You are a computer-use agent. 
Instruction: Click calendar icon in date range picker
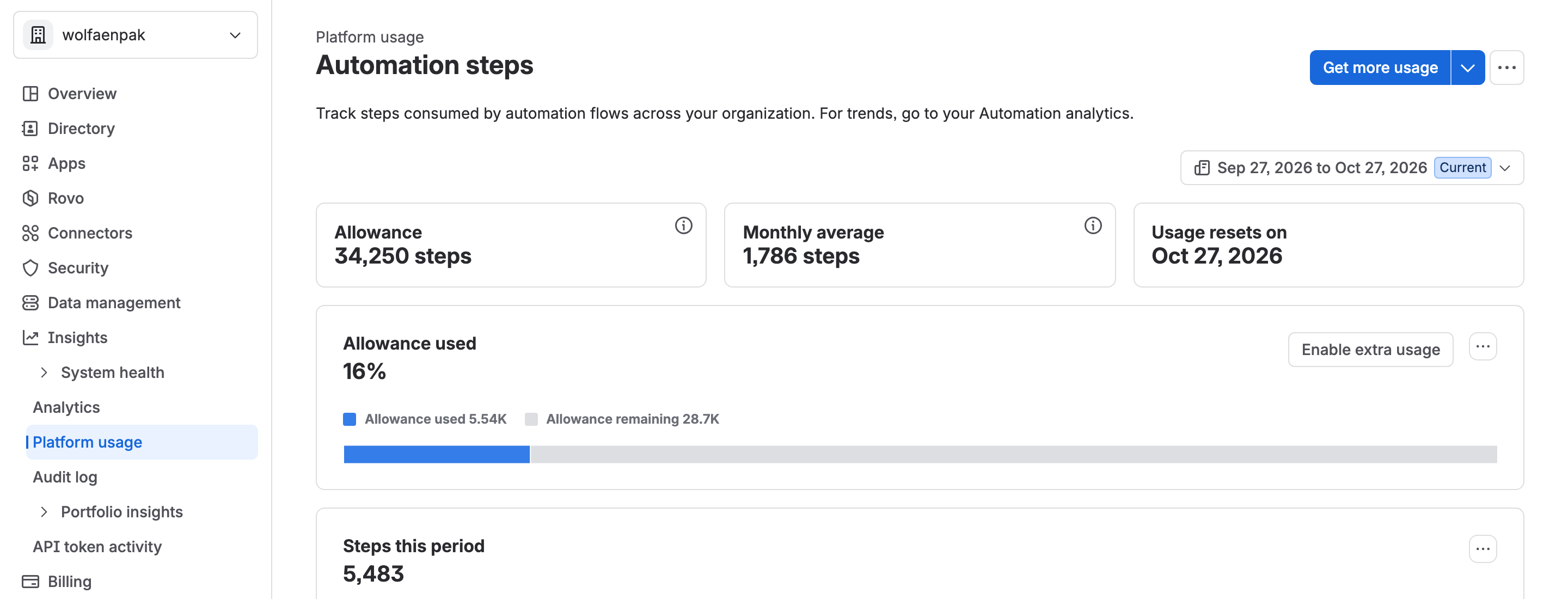pos(1202,168)
